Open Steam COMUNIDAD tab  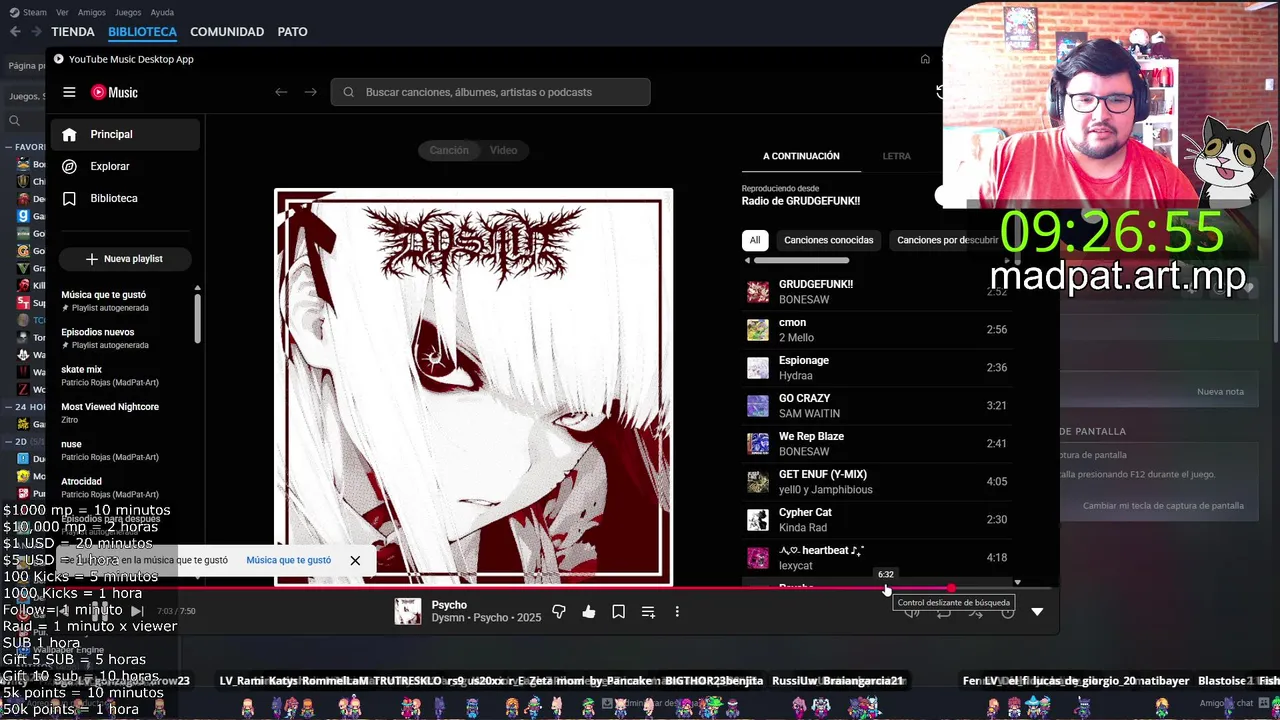[x=227, y=32]
